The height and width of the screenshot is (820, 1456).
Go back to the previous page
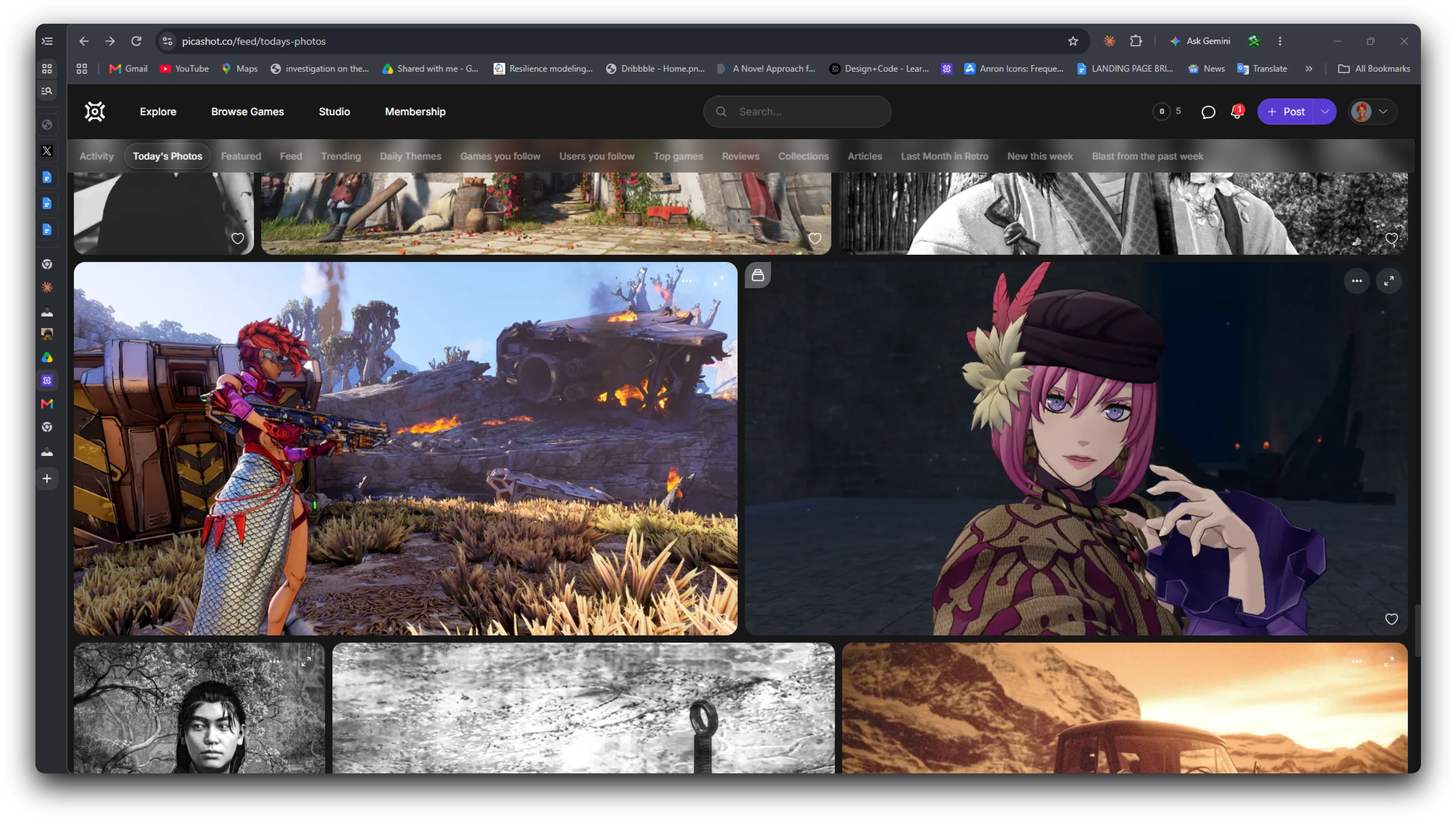coord(84,41)
